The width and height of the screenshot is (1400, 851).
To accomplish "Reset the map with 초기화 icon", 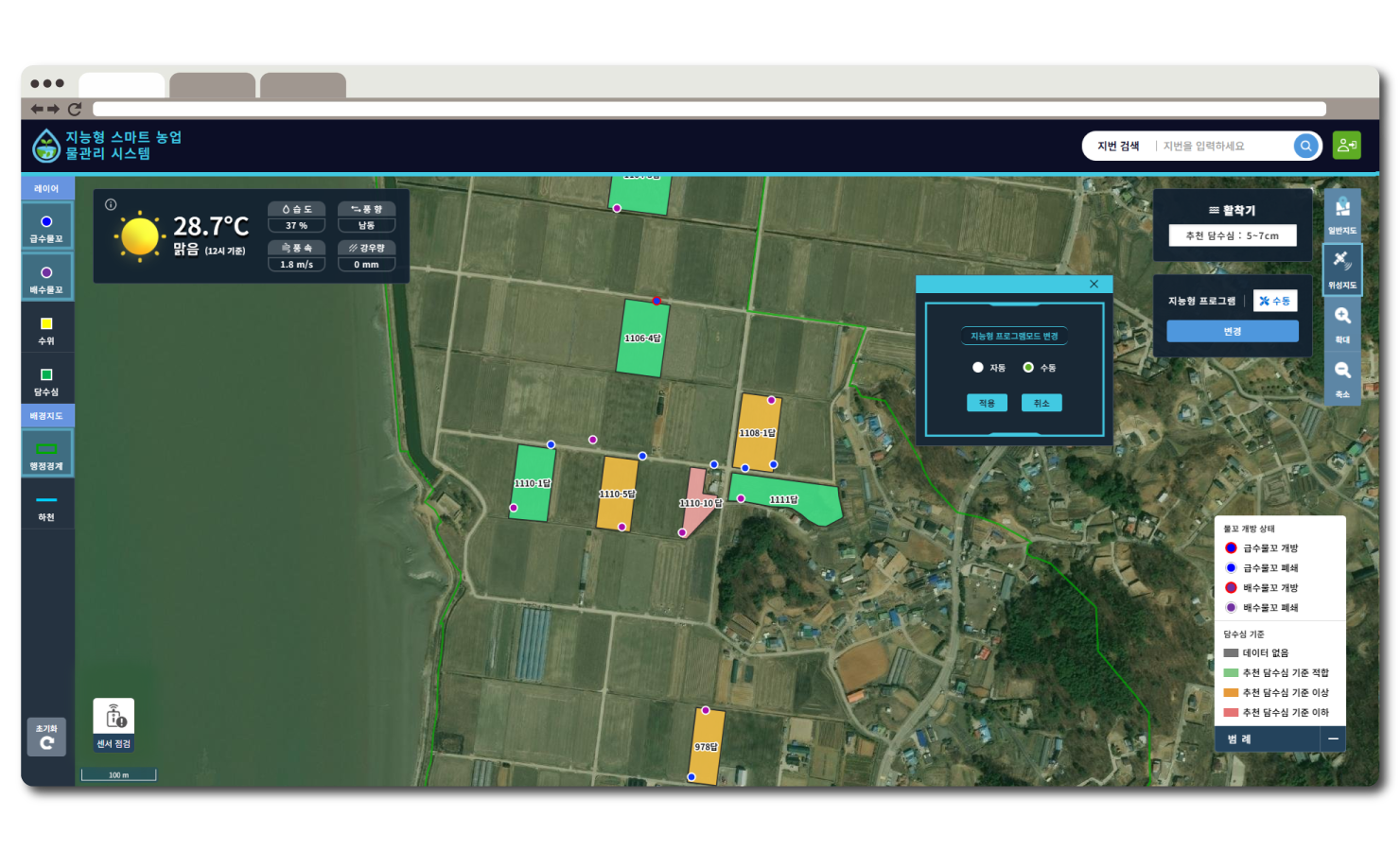I will (x=46, y=737).
